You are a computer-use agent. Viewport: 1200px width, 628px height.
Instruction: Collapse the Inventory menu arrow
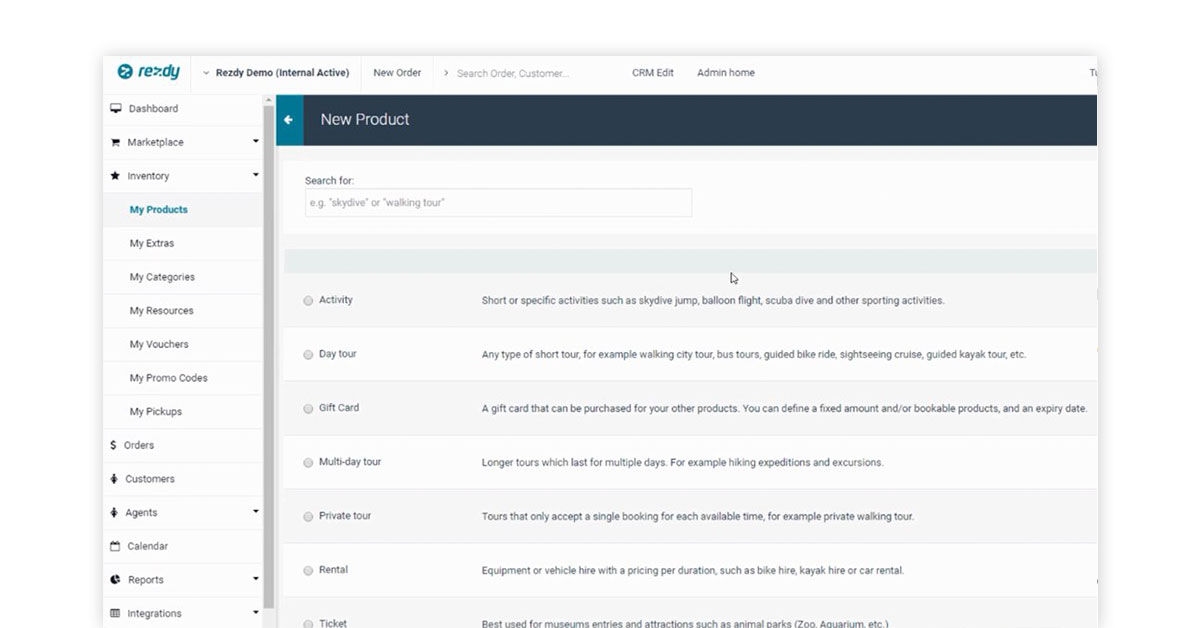pyautogui.click(x=255, y=176)
